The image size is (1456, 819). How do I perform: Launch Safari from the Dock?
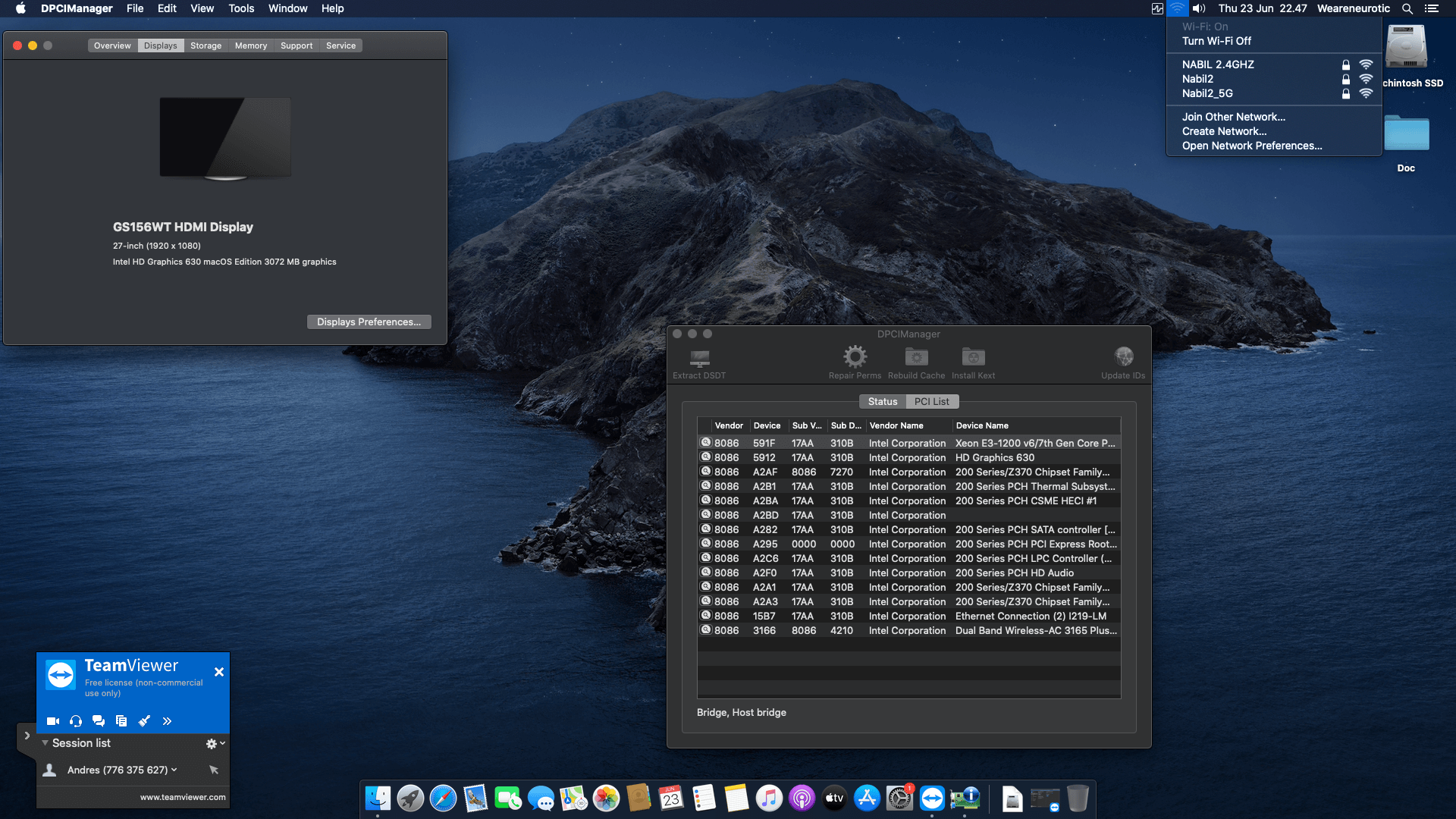coord(443,799)
